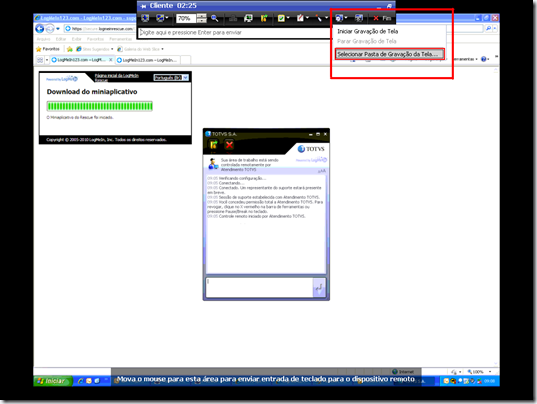The width and height of the screenshot is (537, 404).
Task: Click the send arrow in the TOTVS chat box
Action: click(319, 288)
